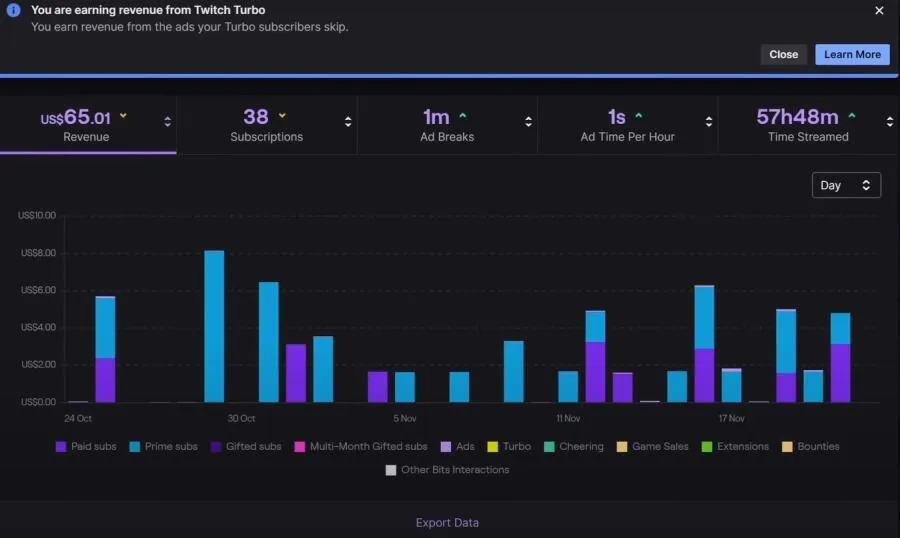This screenshot has height=538, width=900.
Task: Toggle the Extensions legend swatch
Action: 707,447
